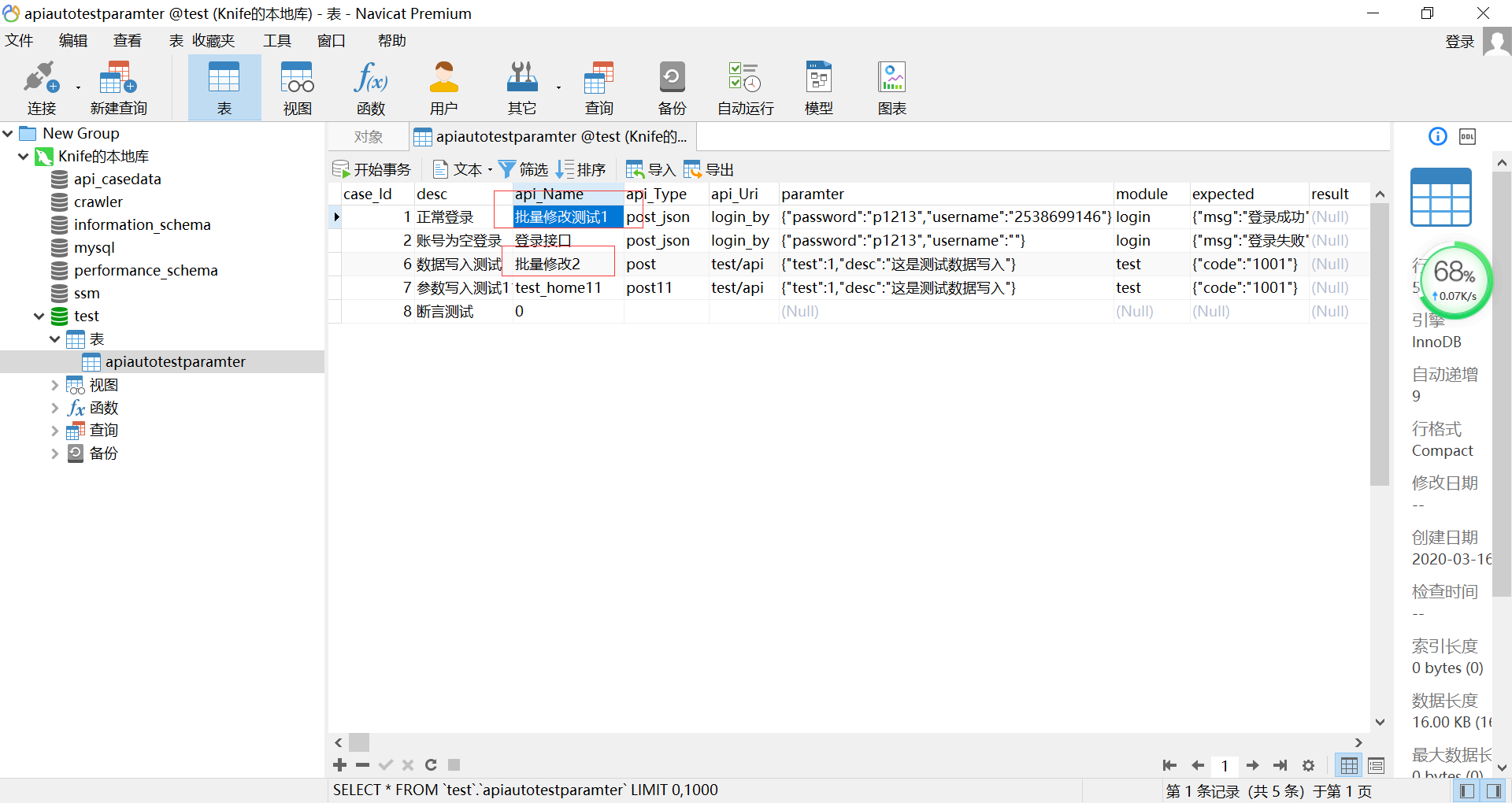Image resolution: width=1512 pixels, height=803 pixels.
Task: Open the 视图 views toolbar icon
Action: (298, 87)
